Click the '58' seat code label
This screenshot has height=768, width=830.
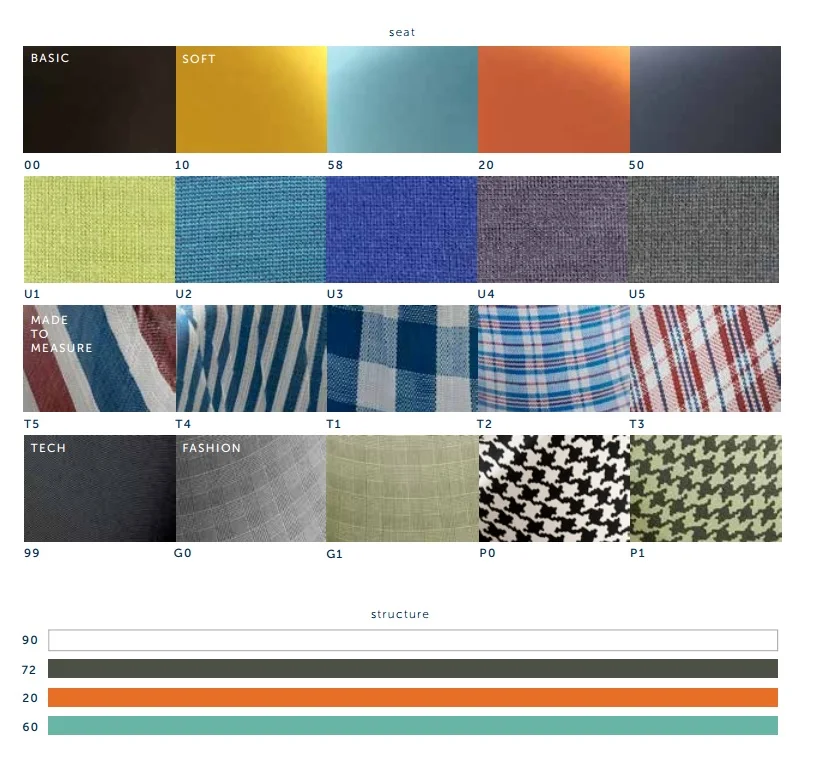coord(335,165)
